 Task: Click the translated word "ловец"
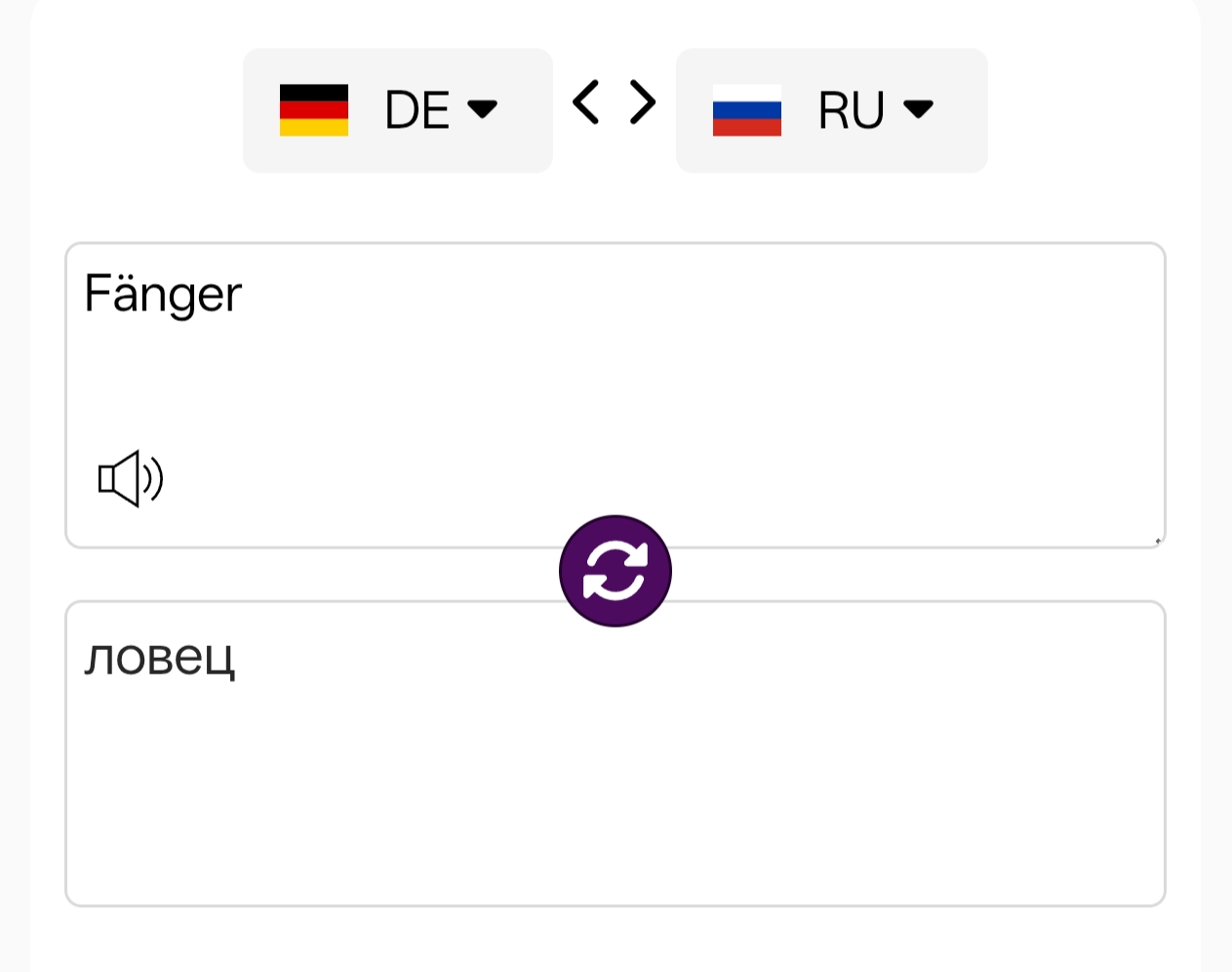[x=160, y=658]
